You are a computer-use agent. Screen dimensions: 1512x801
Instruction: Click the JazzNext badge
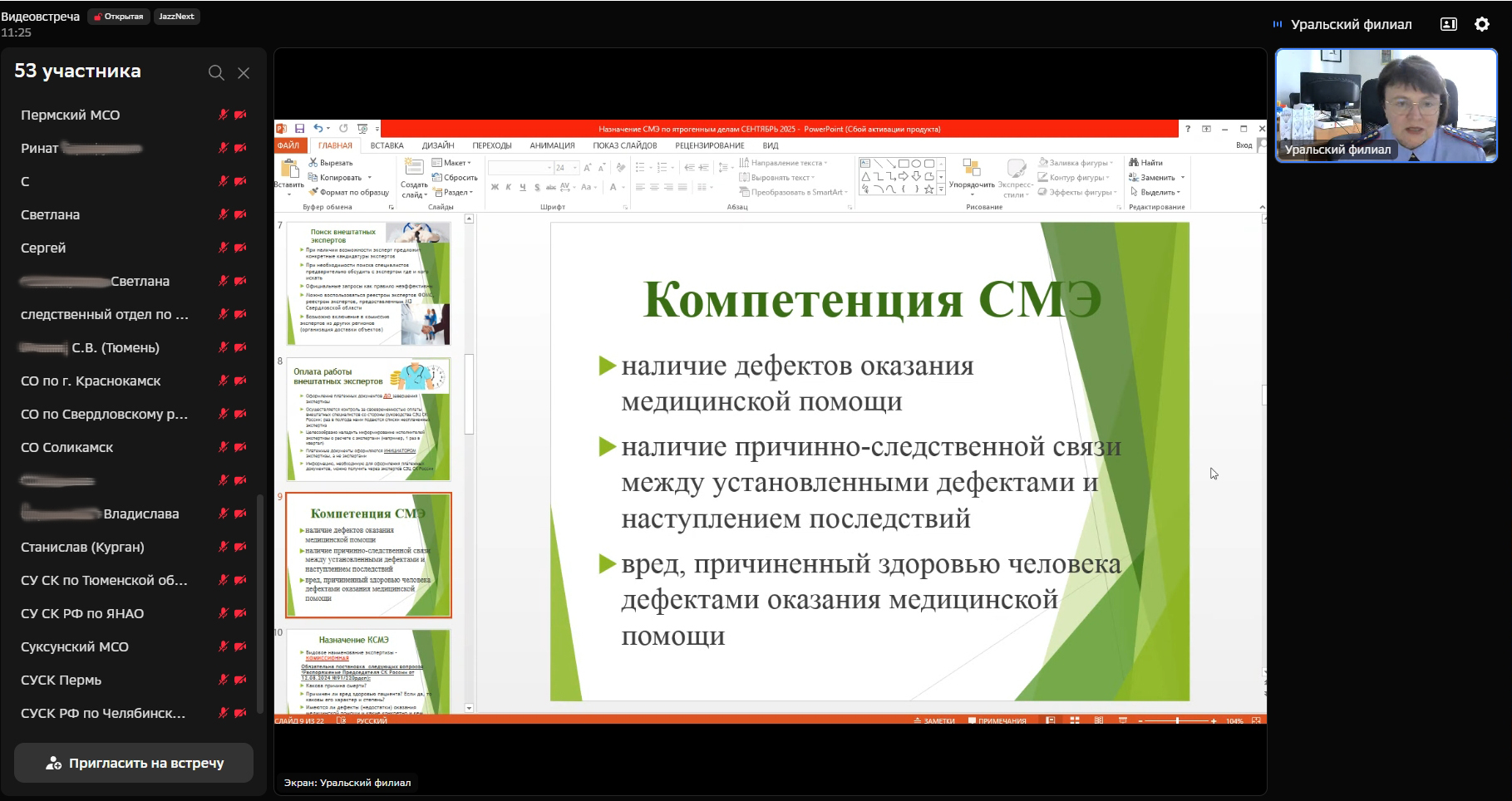(x=176, y=17)
